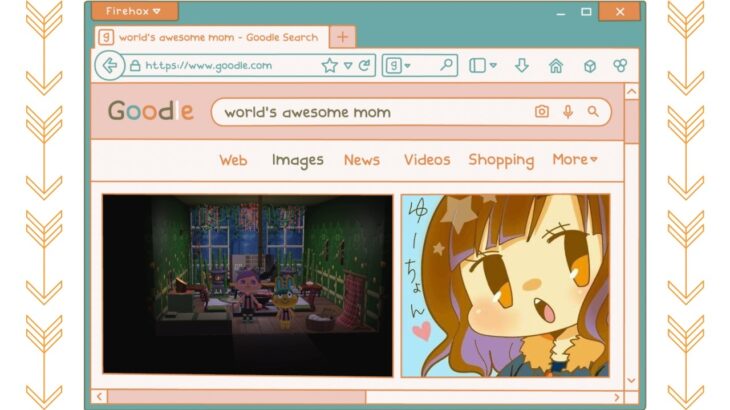This screenshot has height=410, width=730.
Task: Toggle the sidebar panel icon
Action: click(x=477, y=66)
